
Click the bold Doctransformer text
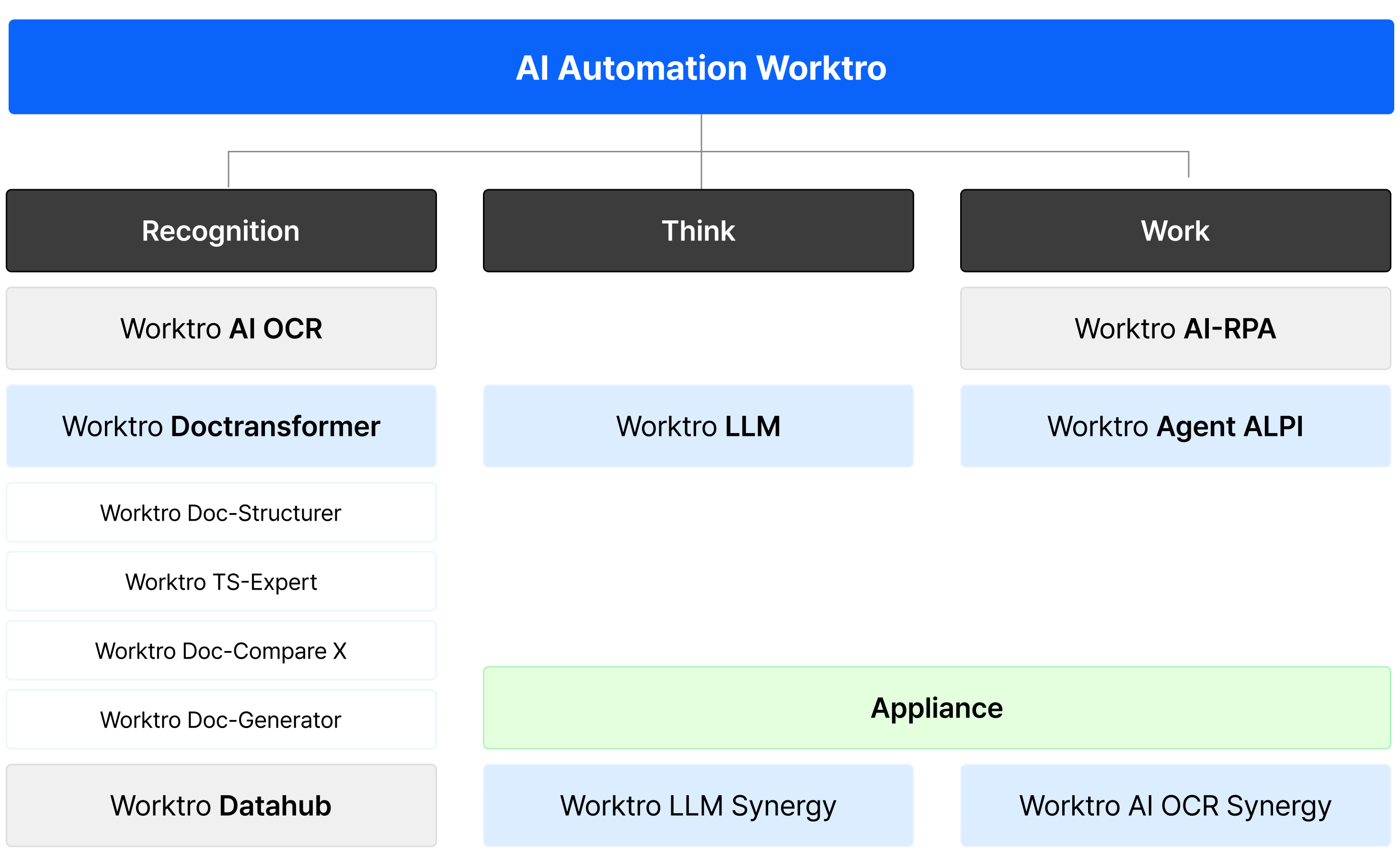click(x=275, y=426)
